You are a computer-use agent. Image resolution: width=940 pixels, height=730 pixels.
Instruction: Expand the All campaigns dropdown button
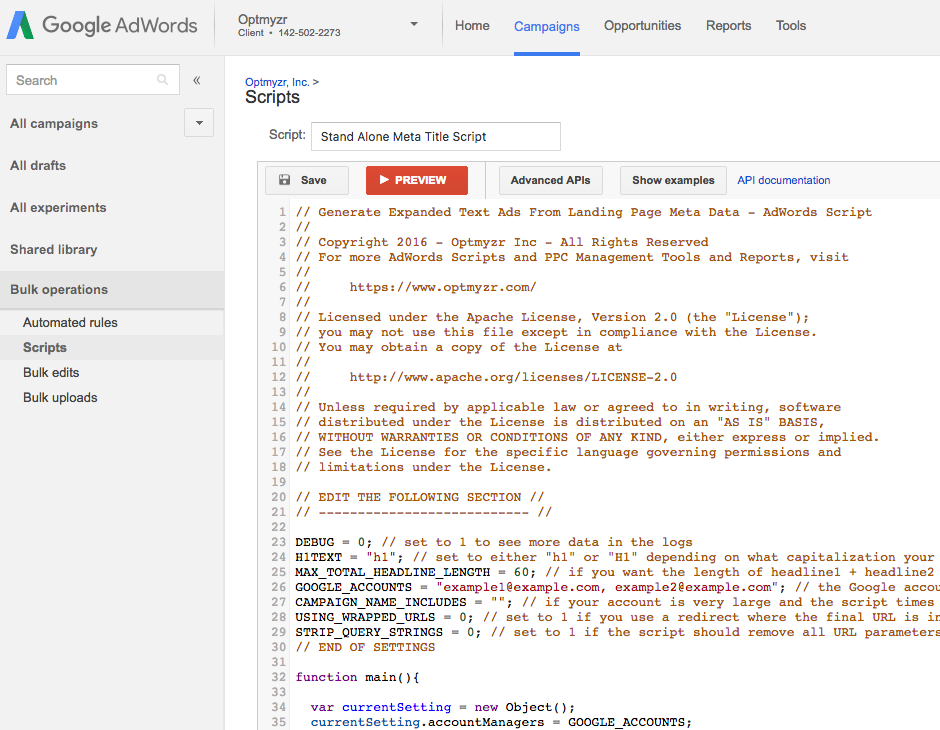point(199,123)
